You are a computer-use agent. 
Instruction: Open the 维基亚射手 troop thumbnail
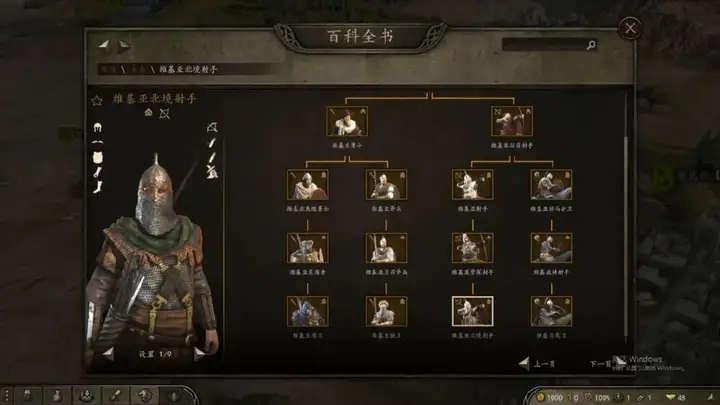pos(472,184)
